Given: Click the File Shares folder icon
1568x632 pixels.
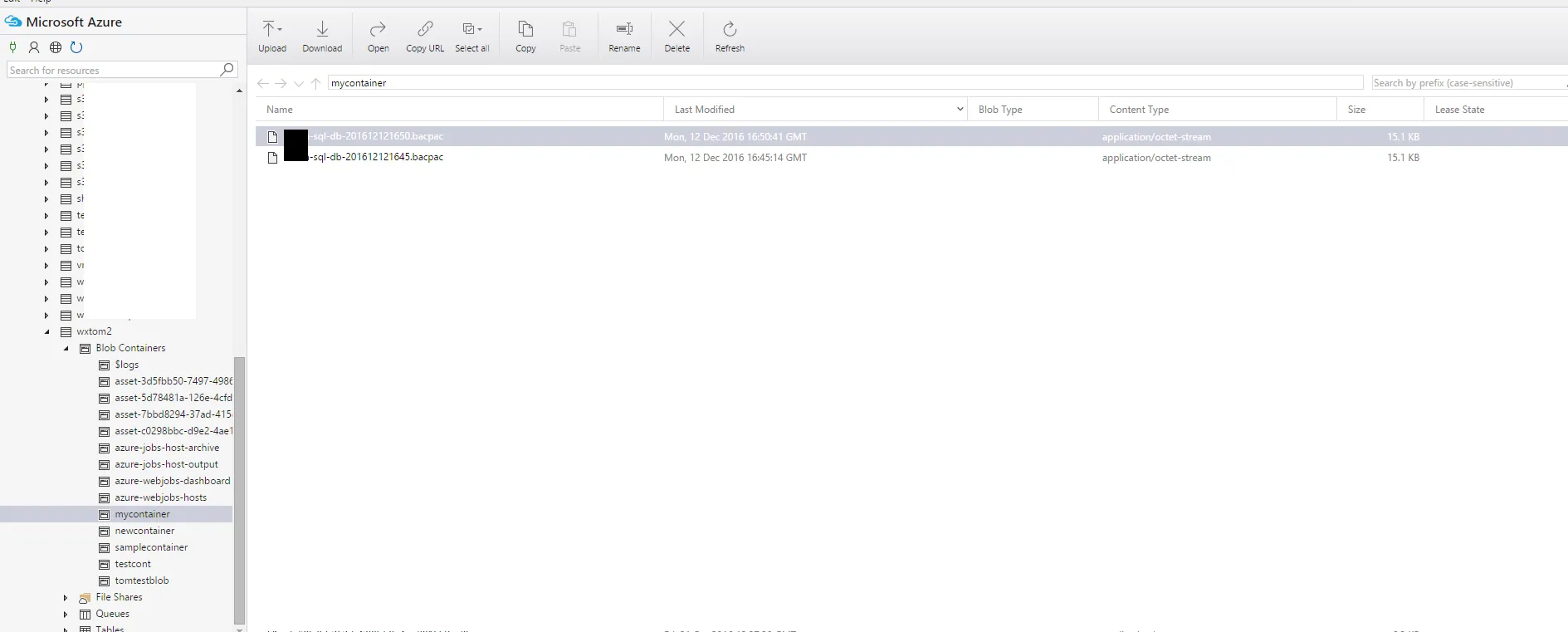Looking at the screenshot, I should pyautogui.click(x=85, y=598).
